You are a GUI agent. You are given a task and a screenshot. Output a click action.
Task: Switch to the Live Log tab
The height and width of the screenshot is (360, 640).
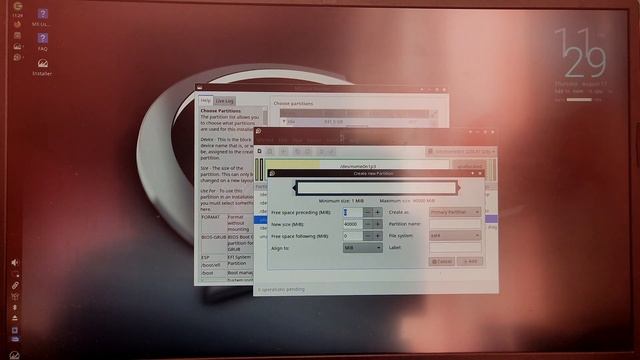[224, 101]
